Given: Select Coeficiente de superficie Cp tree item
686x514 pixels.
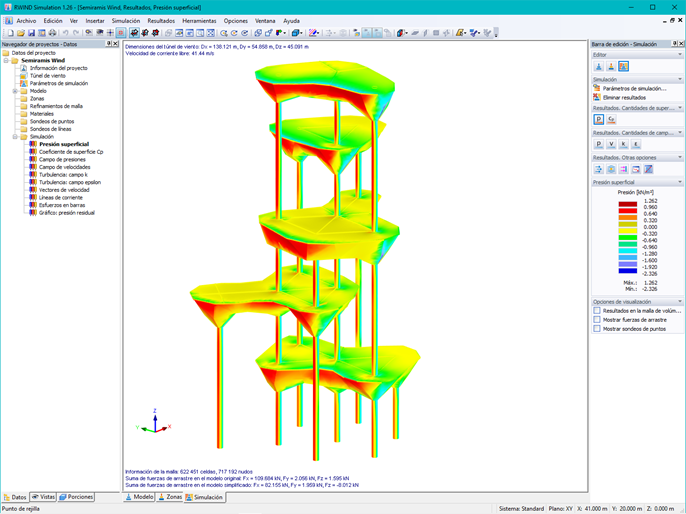Looking at the screenshot, I should 71,152.
